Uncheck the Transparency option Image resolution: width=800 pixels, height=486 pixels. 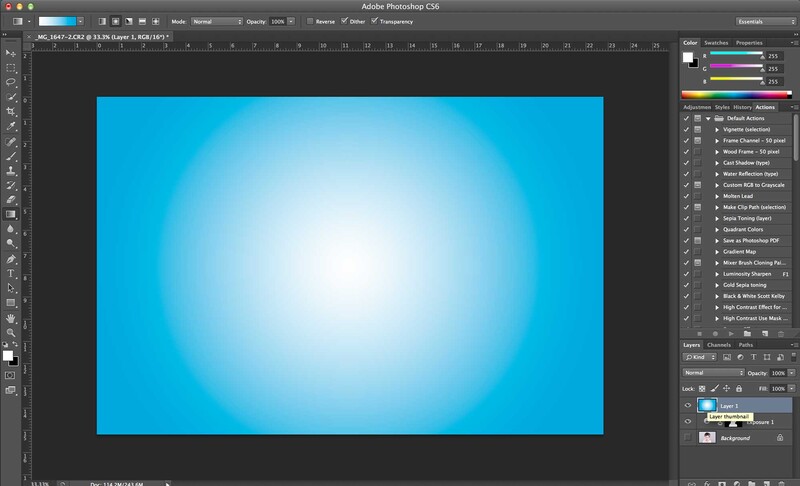374,21
